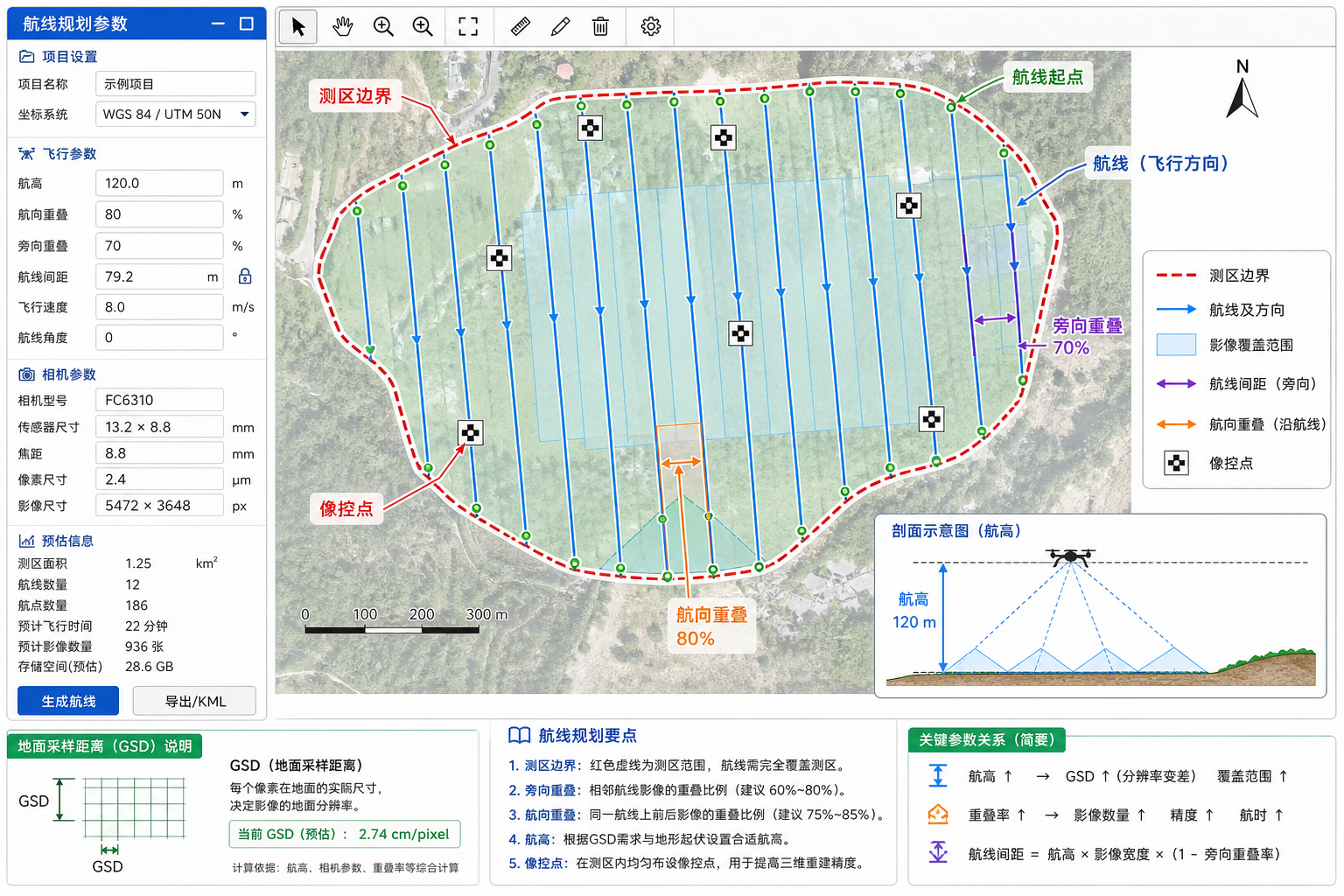Click the orange 航向重叠（沿航线） legend arrow
Image resolution: width=1344 pixels, height=896 pixels.
pos(1176,424)
